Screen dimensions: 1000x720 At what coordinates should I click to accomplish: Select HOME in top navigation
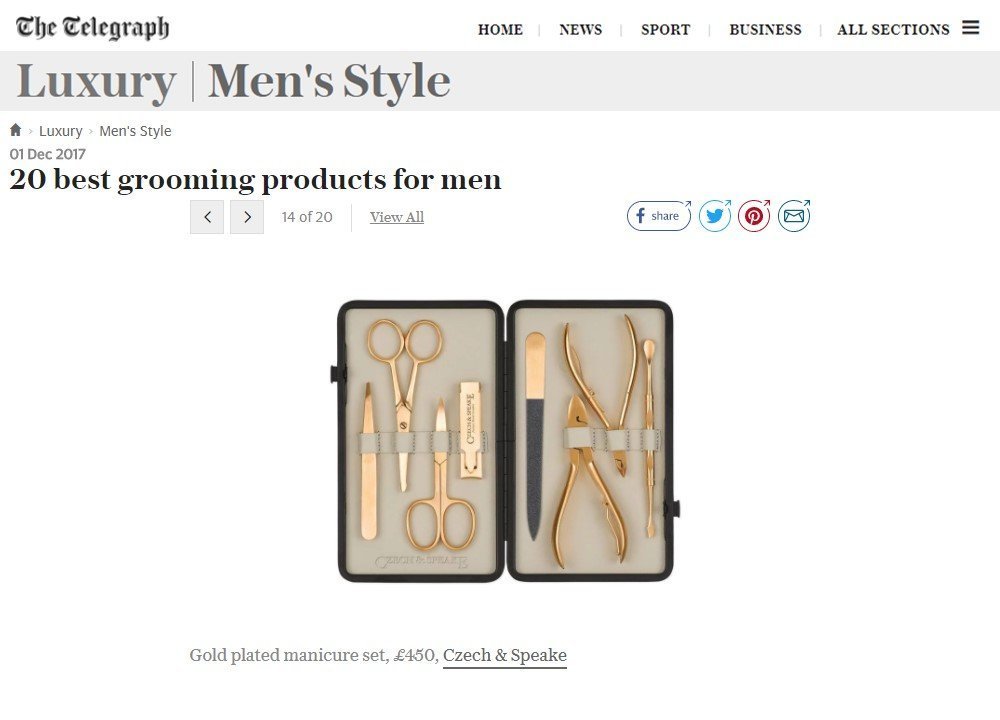pyautogui.click(x=500, y=29)
